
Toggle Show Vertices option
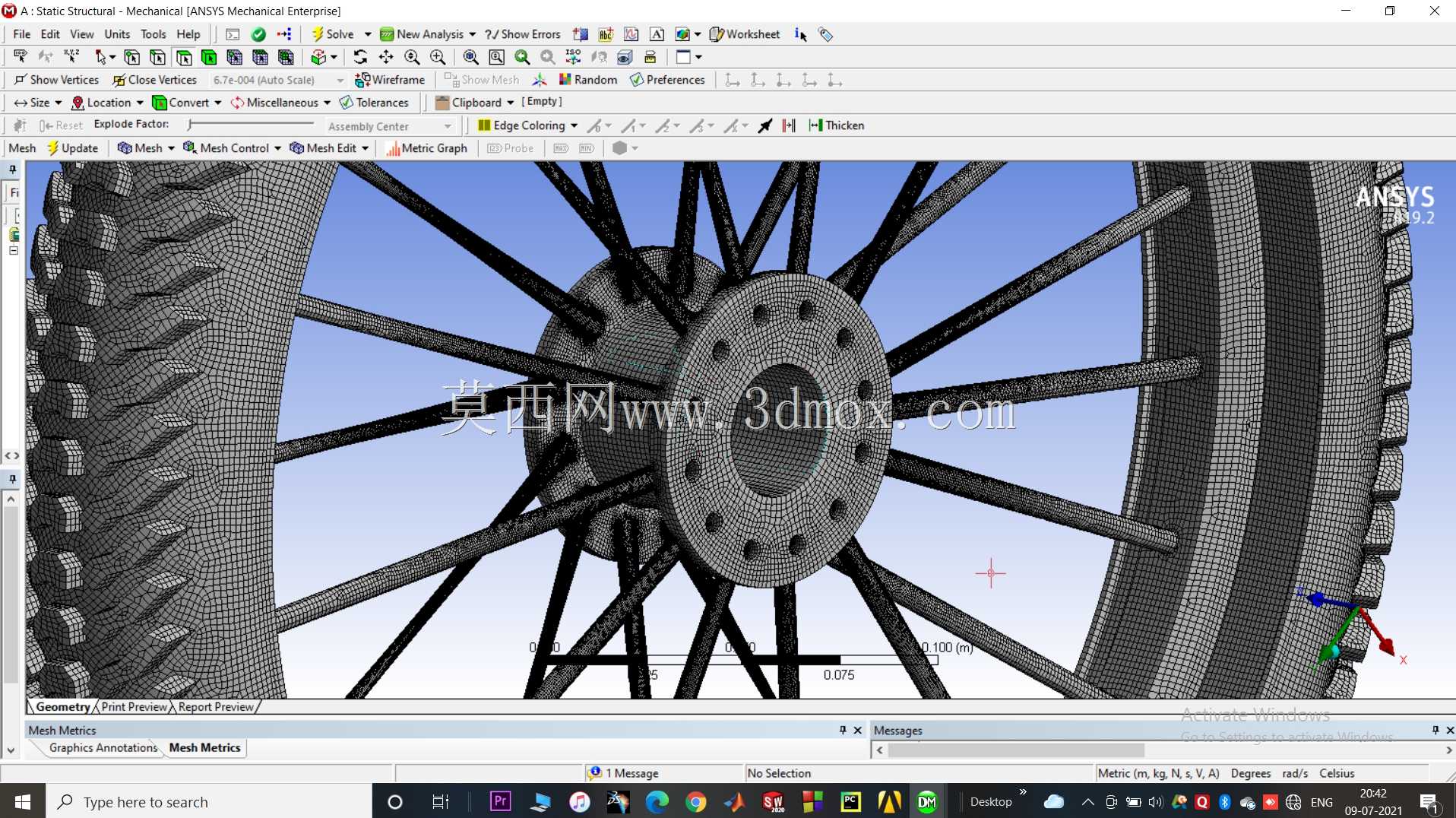[56, 80]
